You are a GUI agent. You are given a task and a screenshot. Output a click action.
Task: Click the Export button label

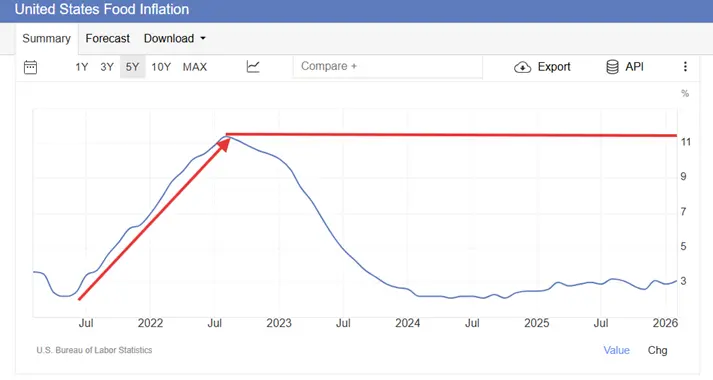coord(553,67)
